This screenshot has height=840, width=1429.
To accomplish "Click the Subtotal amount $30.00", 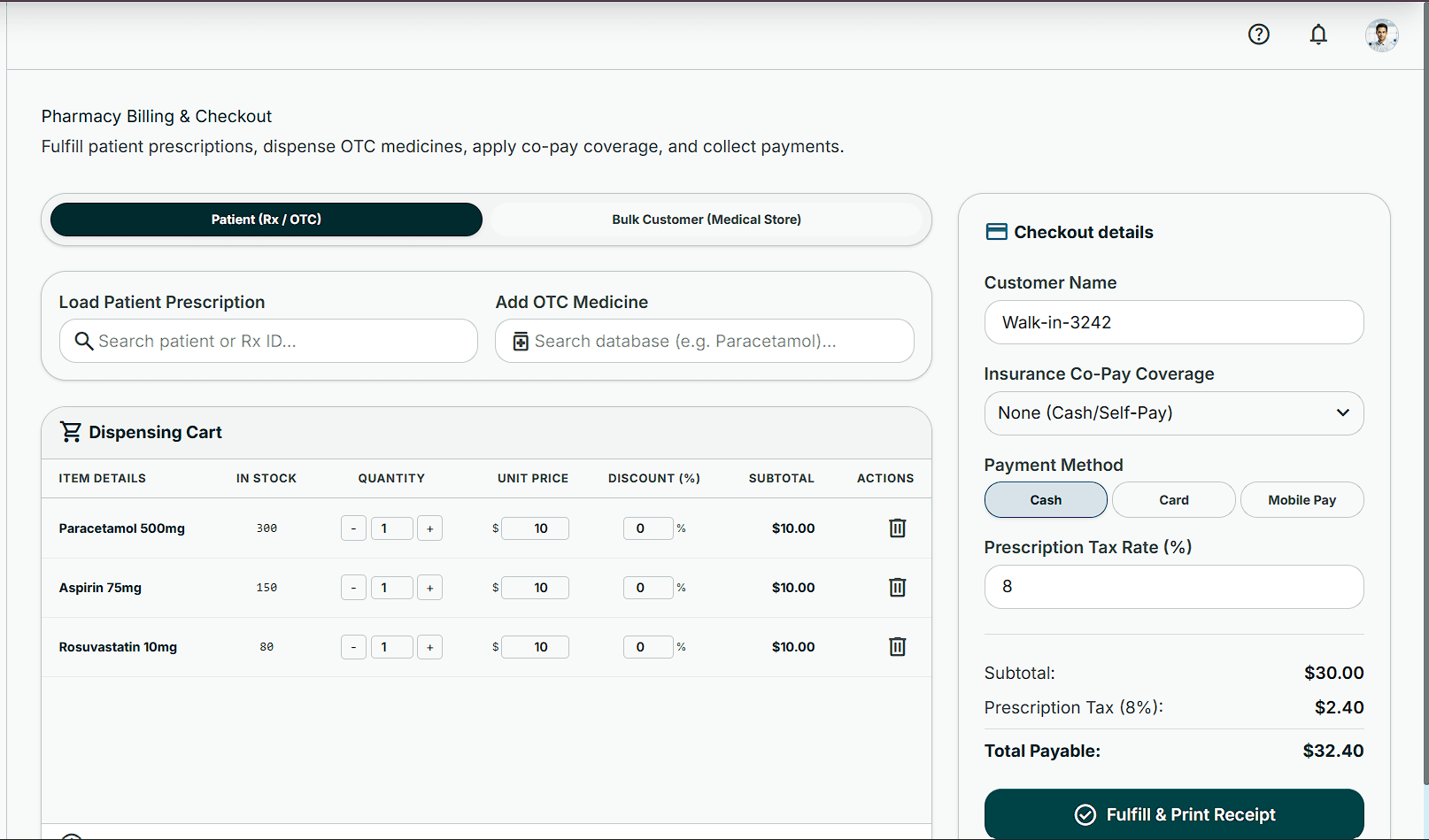I will pyautogui.click(x=1333, y=673).
